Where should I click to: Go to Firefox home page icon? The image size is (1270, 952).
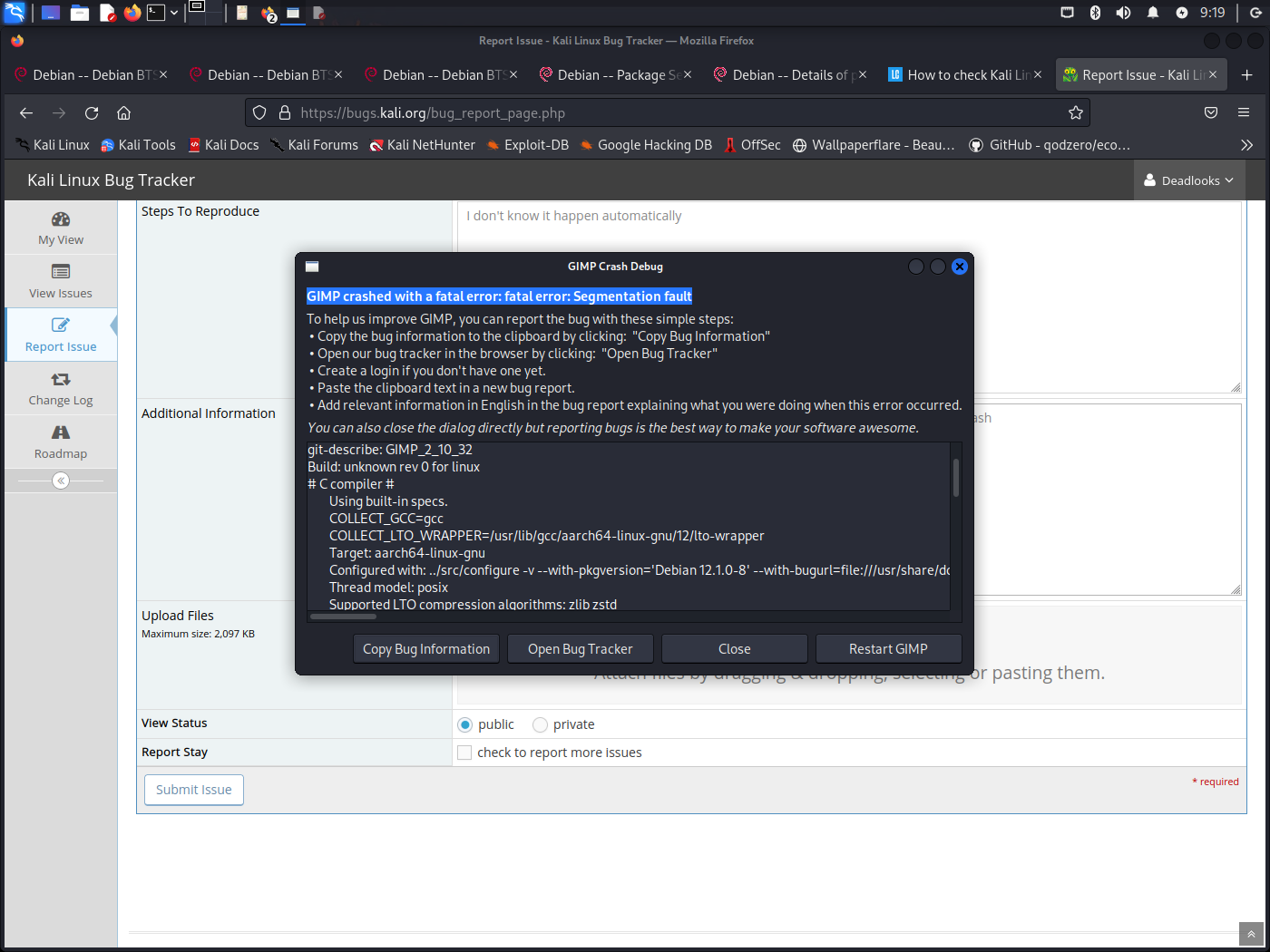(x=124, y=113)
